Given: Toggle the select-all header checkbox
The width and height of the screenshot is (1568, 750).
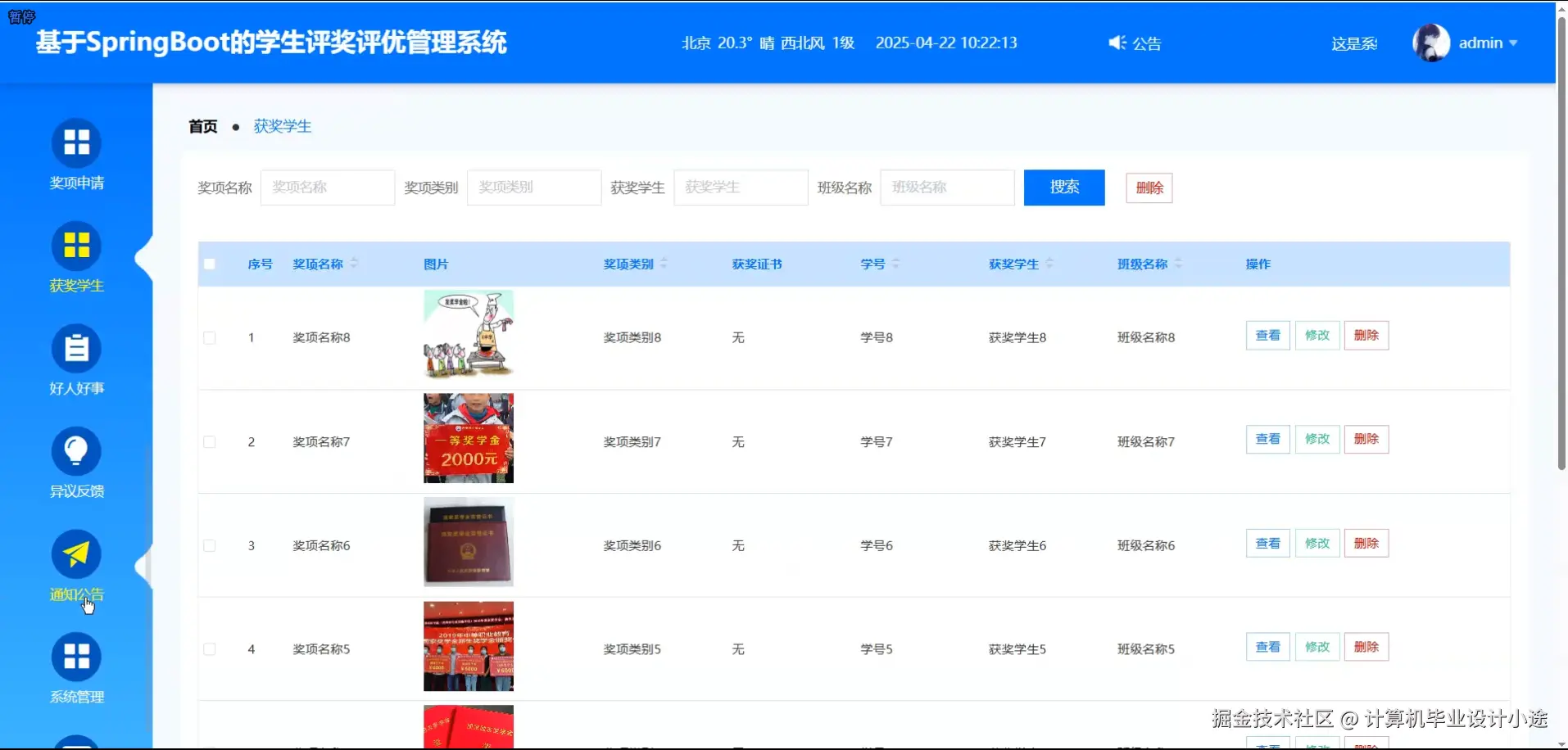Looking at the screenshot, I should pos(210,264).
